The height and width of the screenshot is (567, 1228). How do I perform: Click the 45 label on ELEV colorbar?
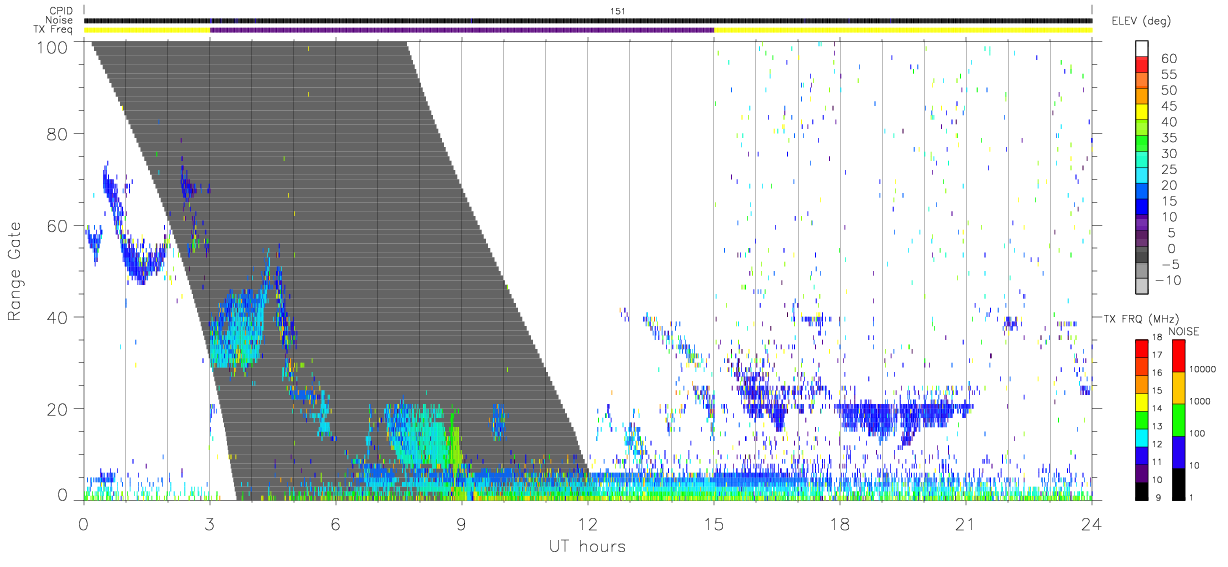pos(1168,106)
